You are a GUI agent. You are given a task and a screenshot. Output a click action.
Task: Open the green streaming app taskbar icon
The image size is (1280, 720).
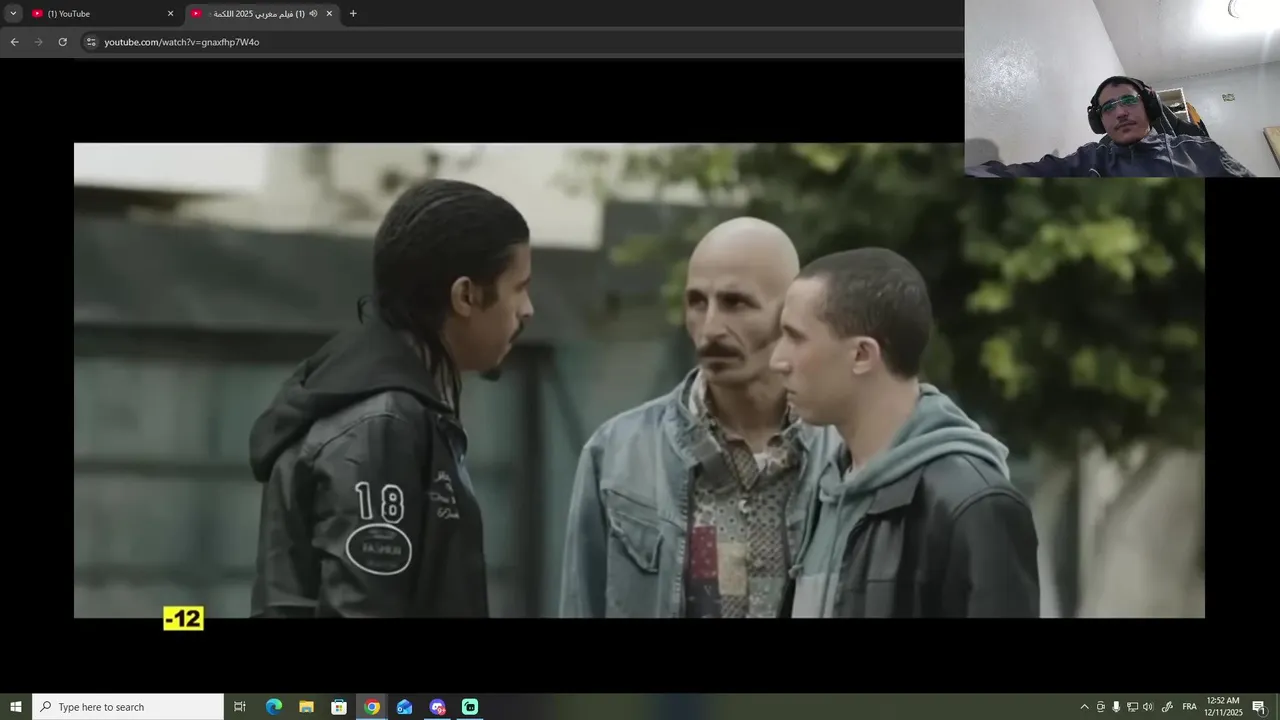coord(470,707)
